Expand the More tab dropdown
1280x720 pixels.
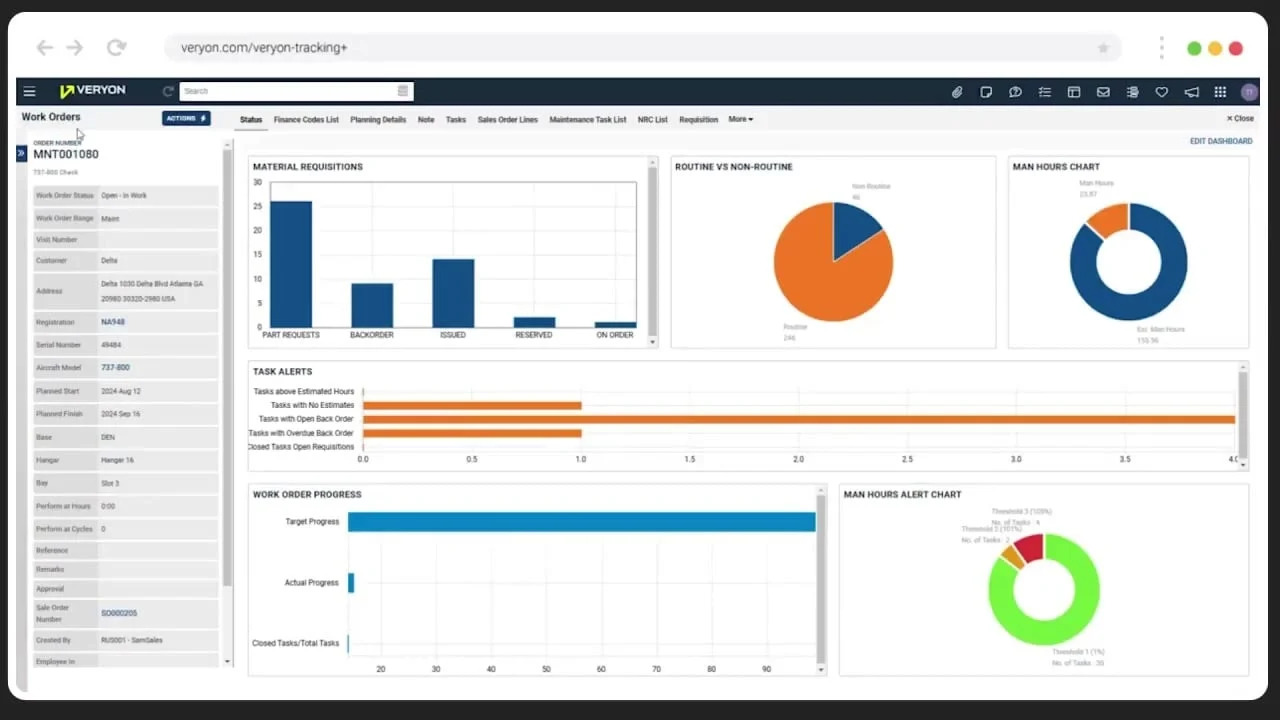click(x=741, y=119)
